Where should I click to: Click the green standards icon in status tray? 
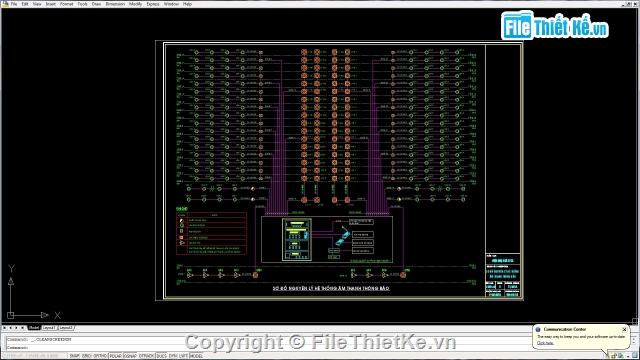(621, 356)
